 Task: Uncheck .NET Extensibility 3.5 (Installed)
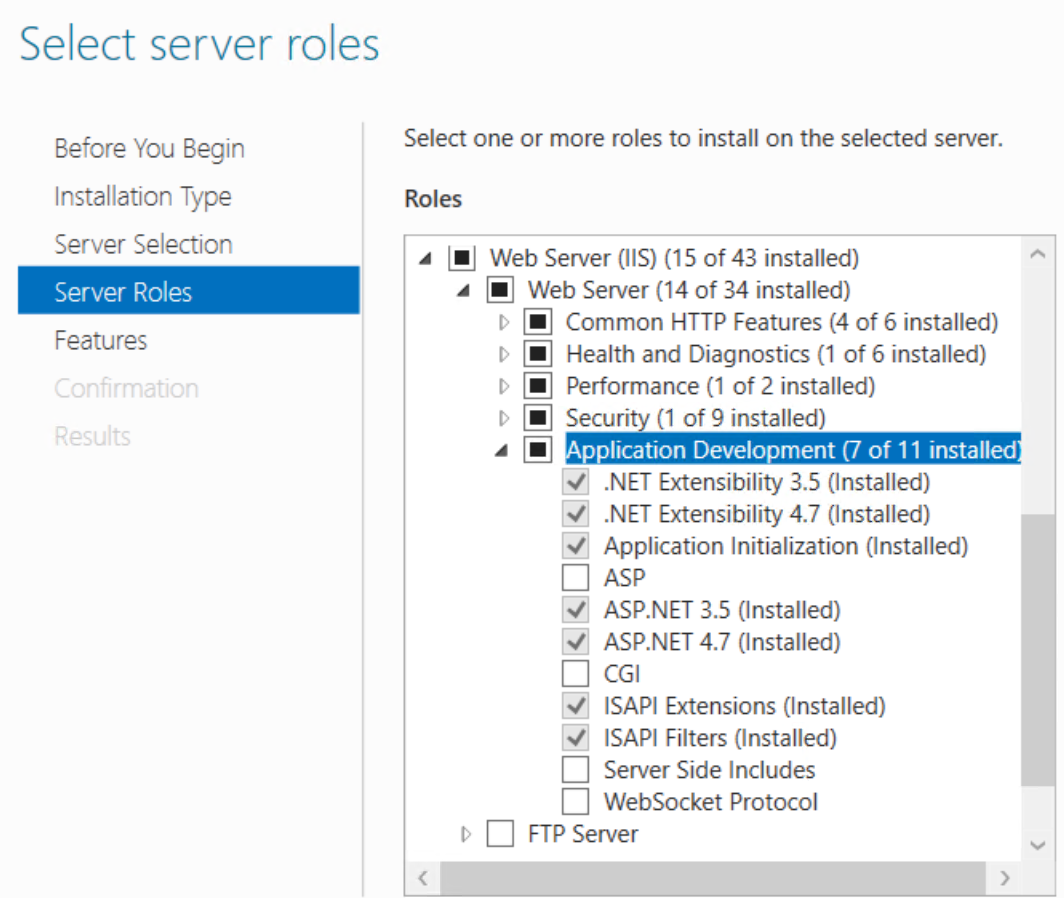click(575, 481)
